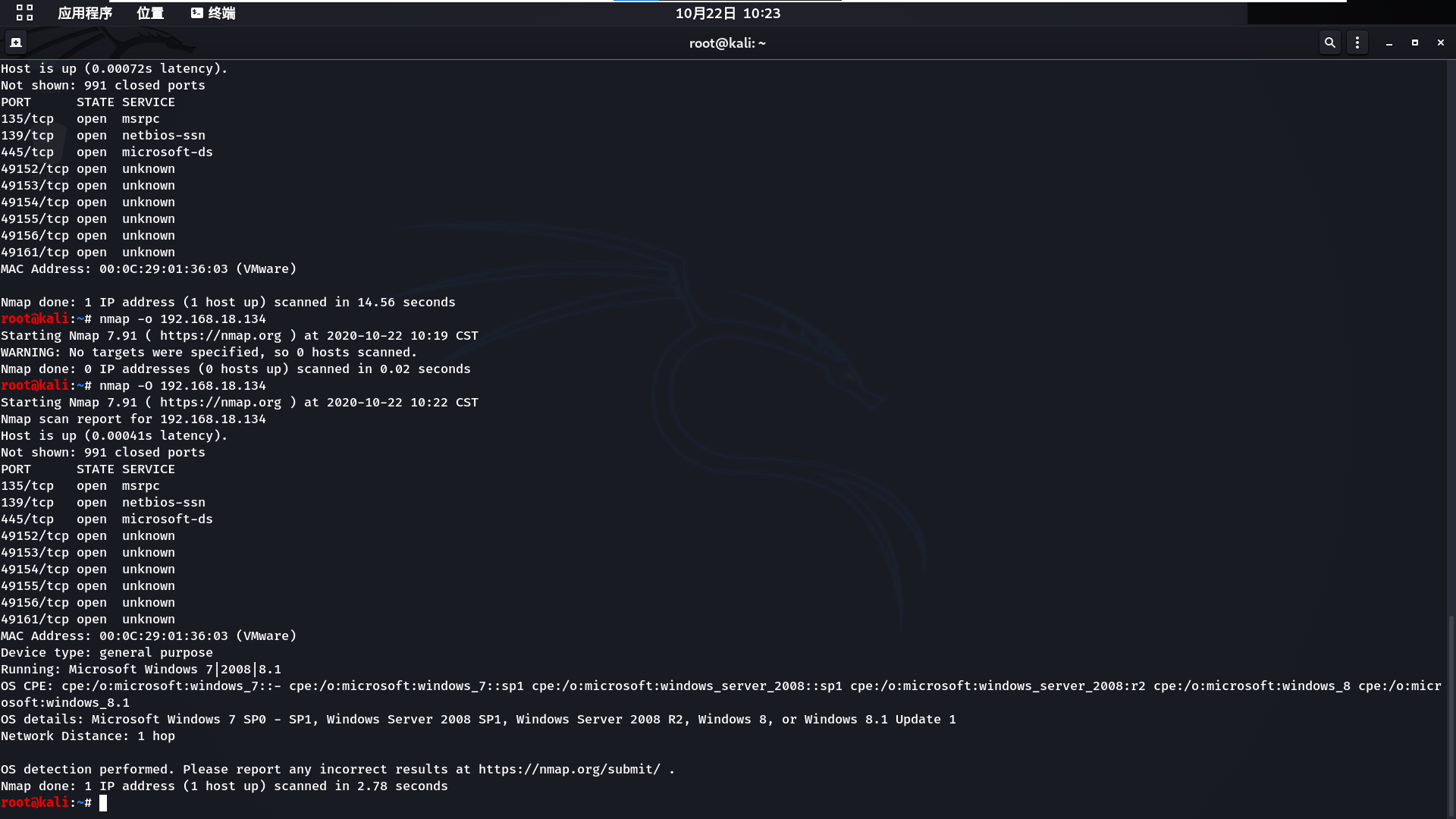Open the 应用程序 applications menu

click(x=85, y=13)
